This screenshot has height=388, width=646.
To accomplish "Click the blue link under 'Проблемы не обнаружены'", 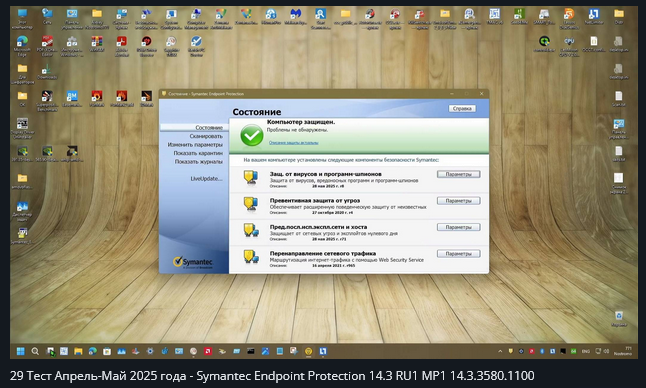I will click(x=293, y=143).
